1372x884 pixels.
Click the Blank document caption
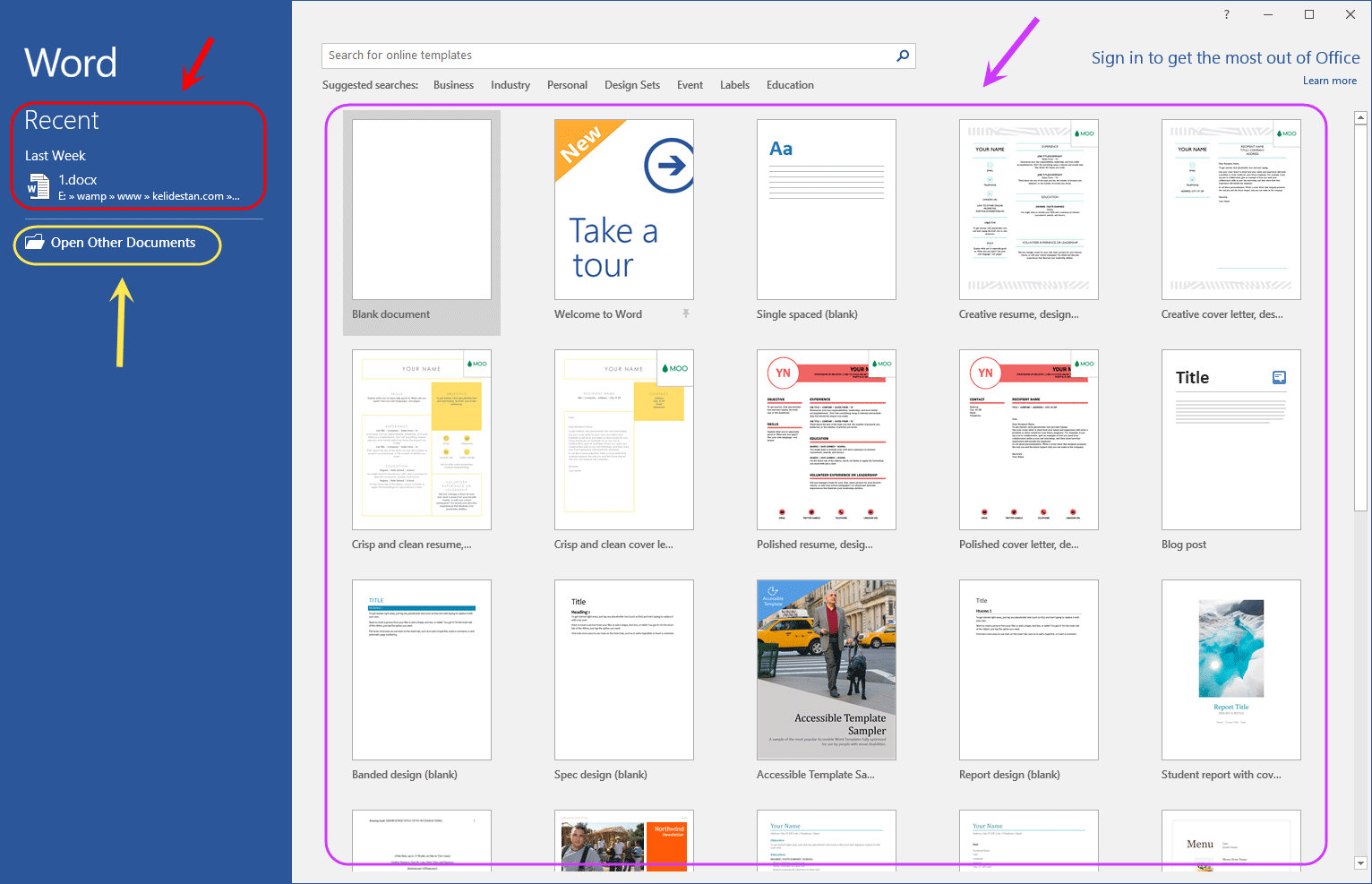click(390, 314)
